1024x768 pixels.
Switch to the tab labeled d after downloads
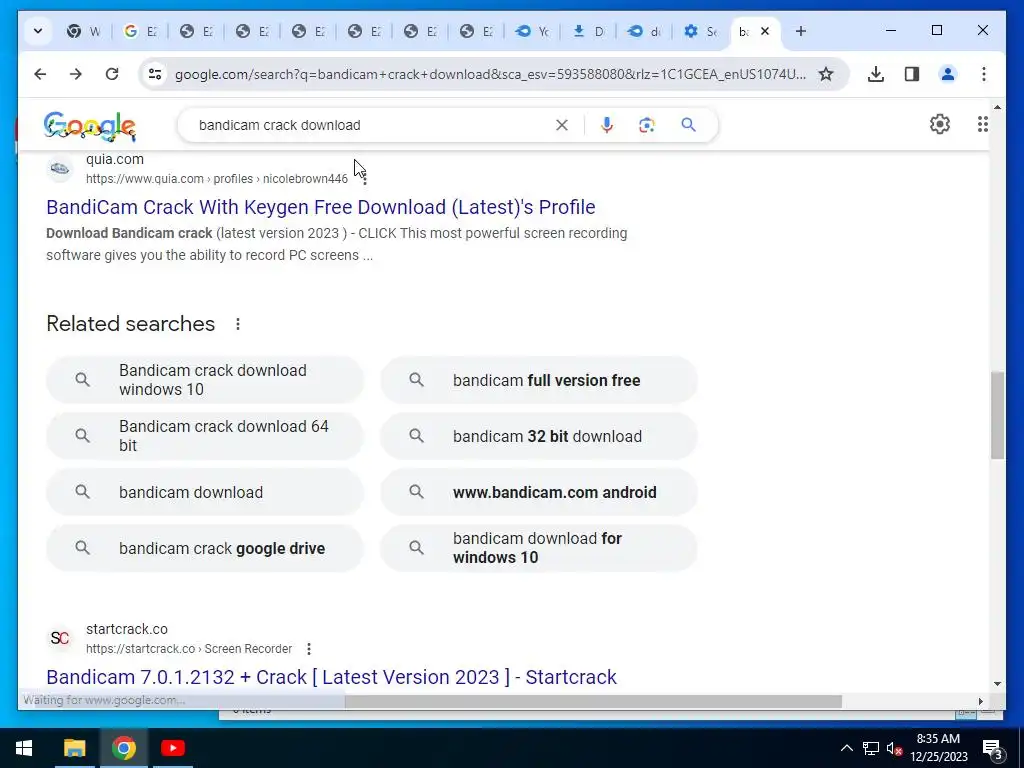point(645,31)
